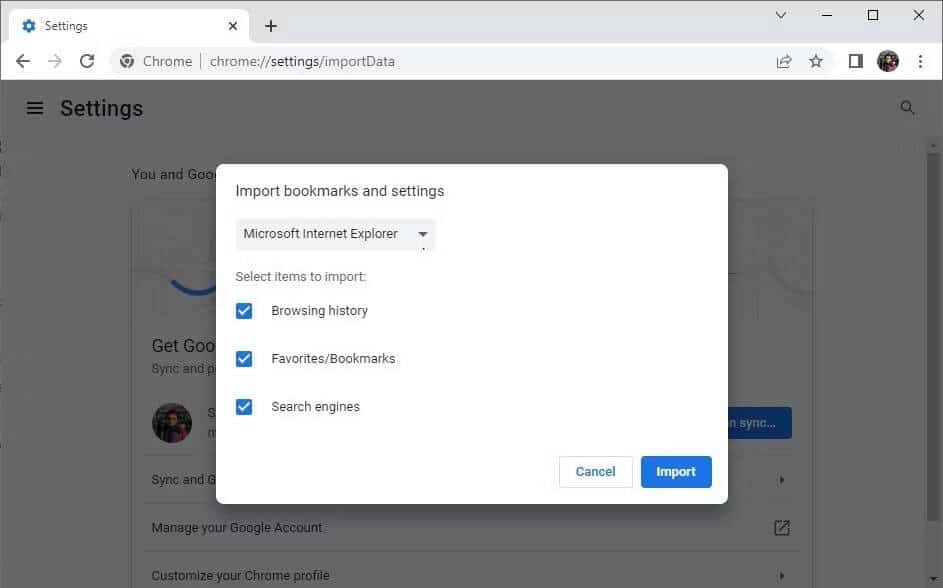This screenshot has height=588, width=943.
Task: Open Chrome's three-dot menu
Action: pyautogui.click(x=920, y=60)
